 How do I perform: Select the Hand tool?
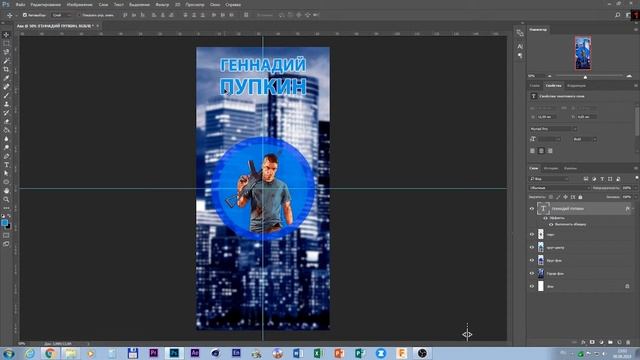[x=6, y=191]
